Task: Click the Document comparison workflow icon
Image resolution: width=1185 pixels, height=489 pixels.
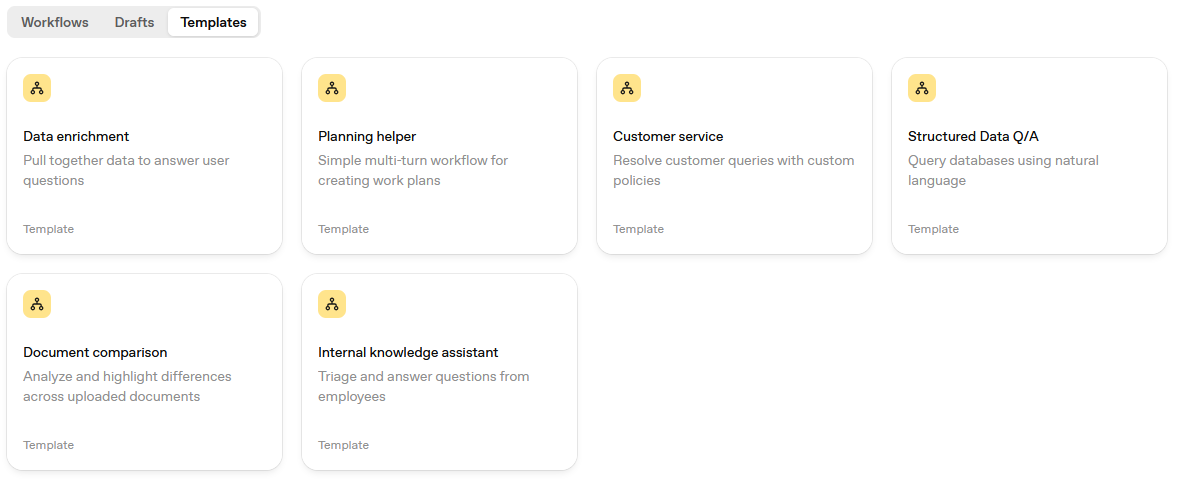Action: coord(37,304)
